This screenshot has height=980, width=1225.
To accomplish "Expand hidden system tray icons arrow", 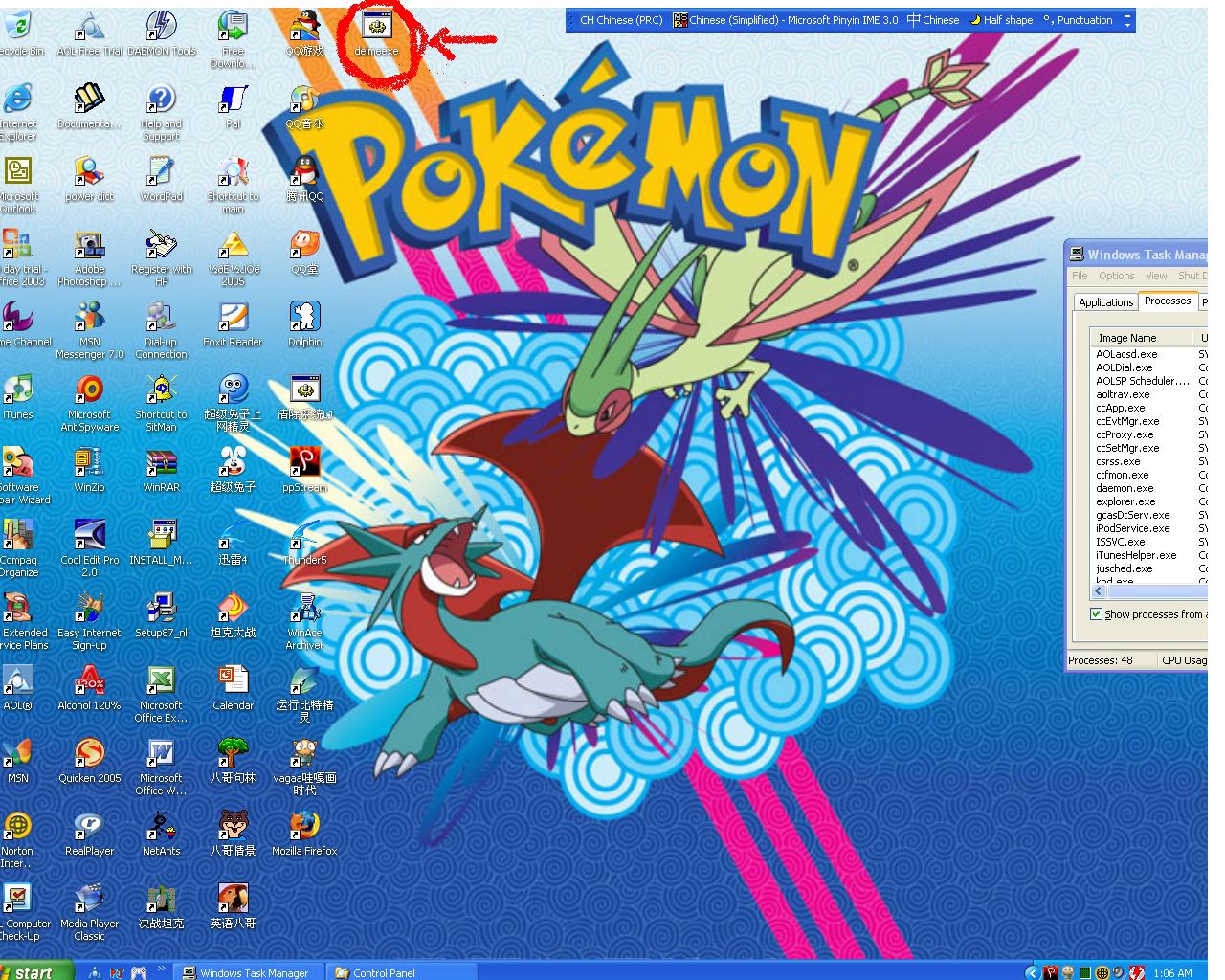I will pyautogui.click(x=1031, y=972).
